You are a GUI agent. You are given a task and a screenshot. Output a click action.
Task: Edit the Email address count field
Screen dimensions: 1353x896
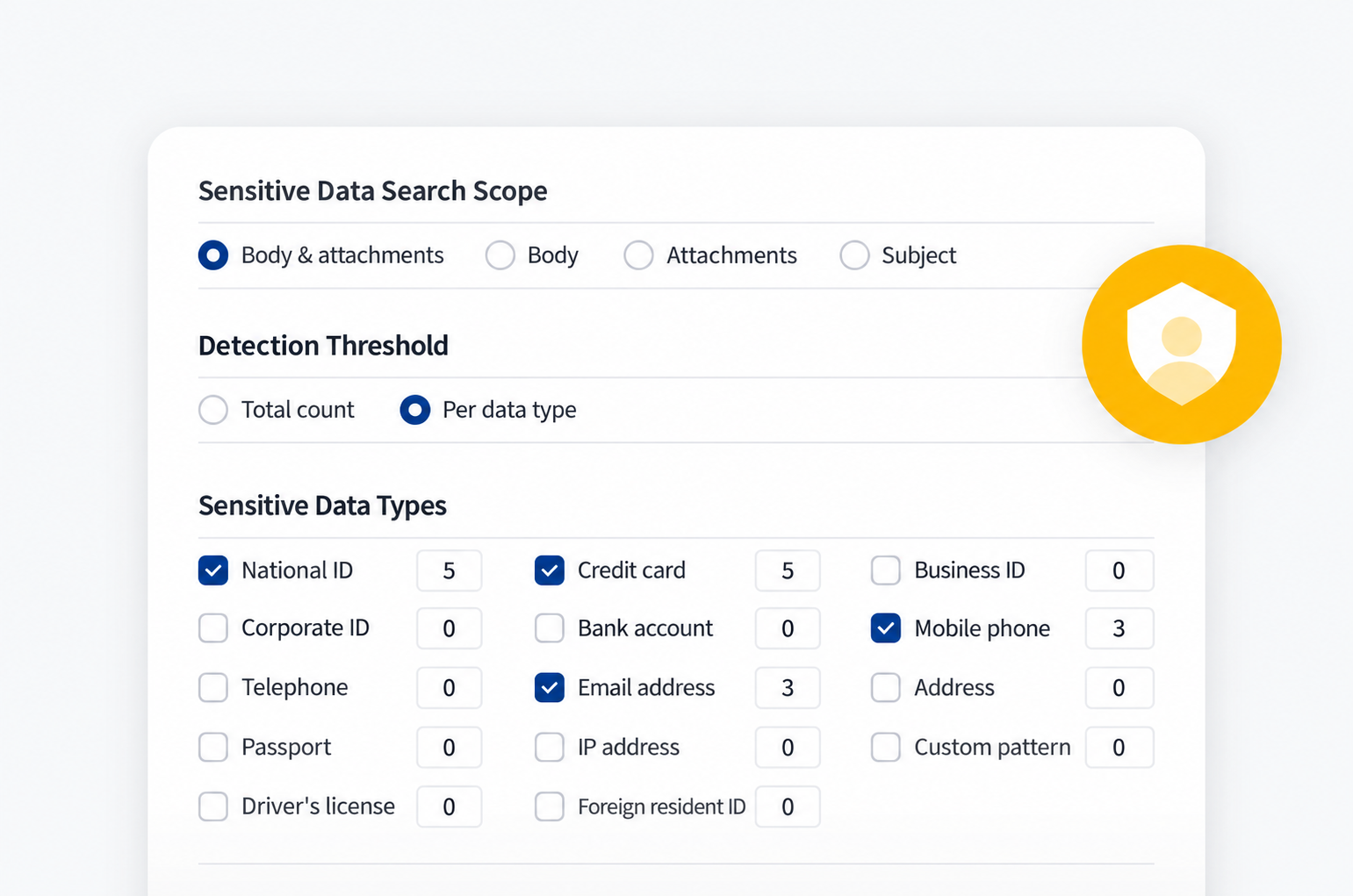pyautogui.click(x=788, y=688)
